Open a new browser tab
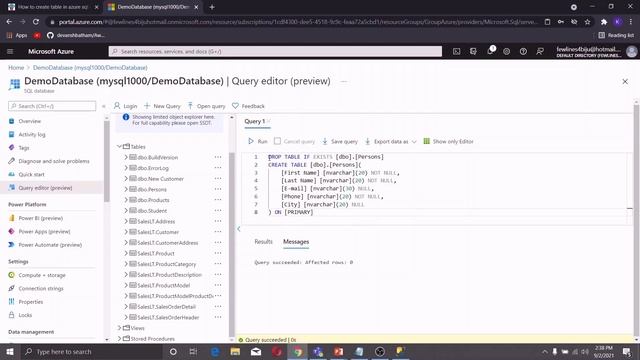The width and height of the screenshot is (640, 360). point(212,7)
